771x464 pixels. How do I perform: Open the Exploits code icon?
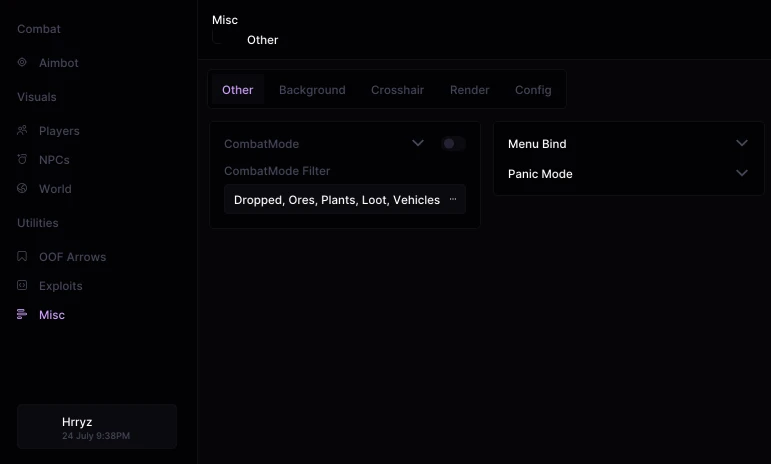point(22,285)
